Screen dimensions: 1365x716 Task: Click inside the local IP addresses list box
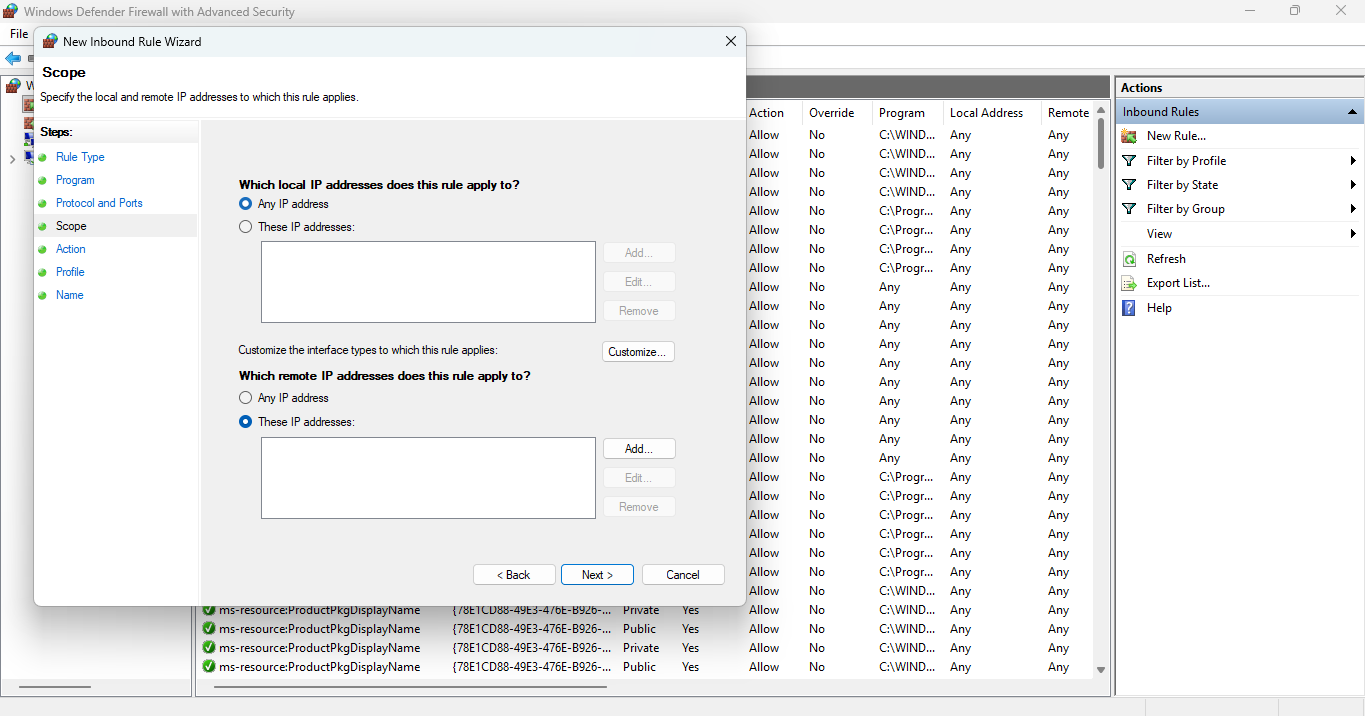click(428, 282)
